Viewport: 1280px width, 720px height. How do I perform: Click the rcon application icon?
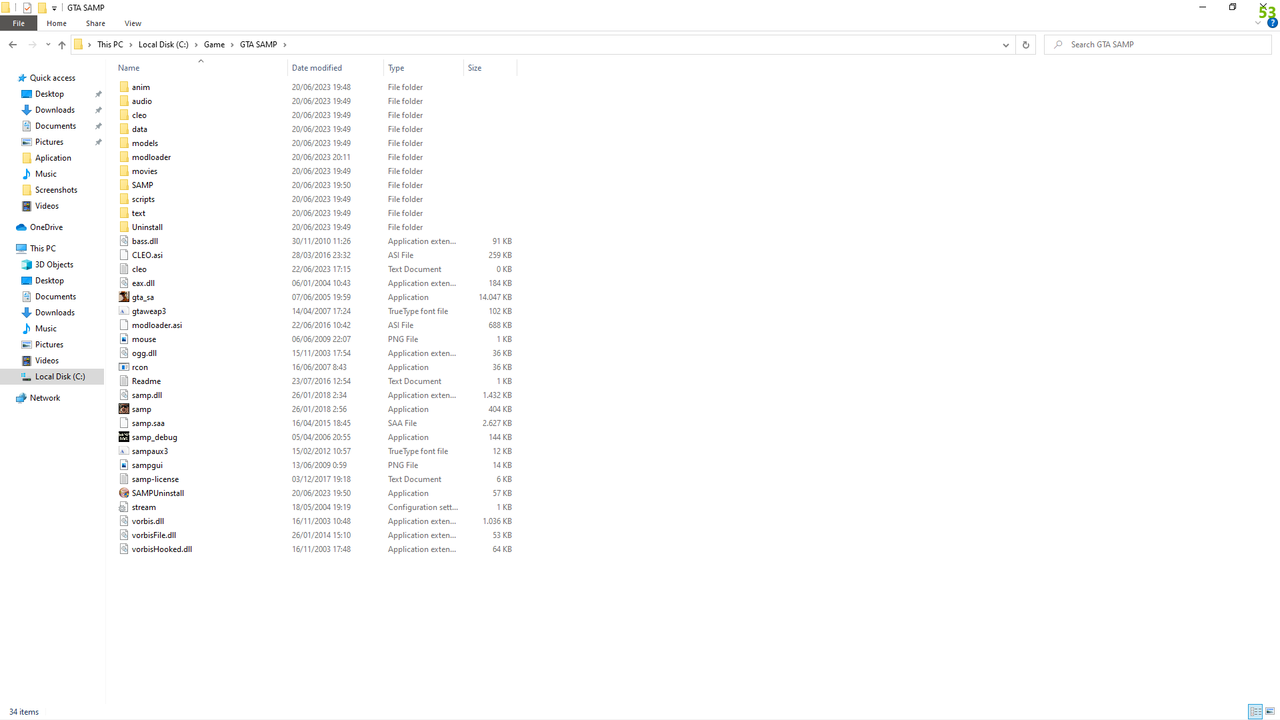click(x=124, y=367)
